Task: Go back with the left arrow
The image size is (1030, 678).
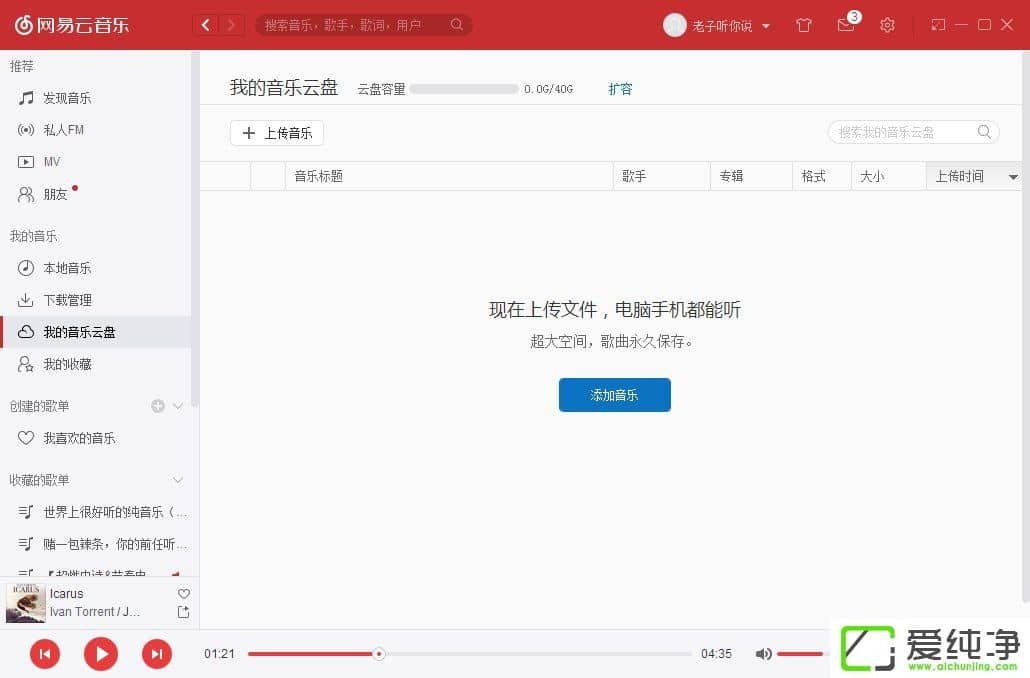Action: 206,25
